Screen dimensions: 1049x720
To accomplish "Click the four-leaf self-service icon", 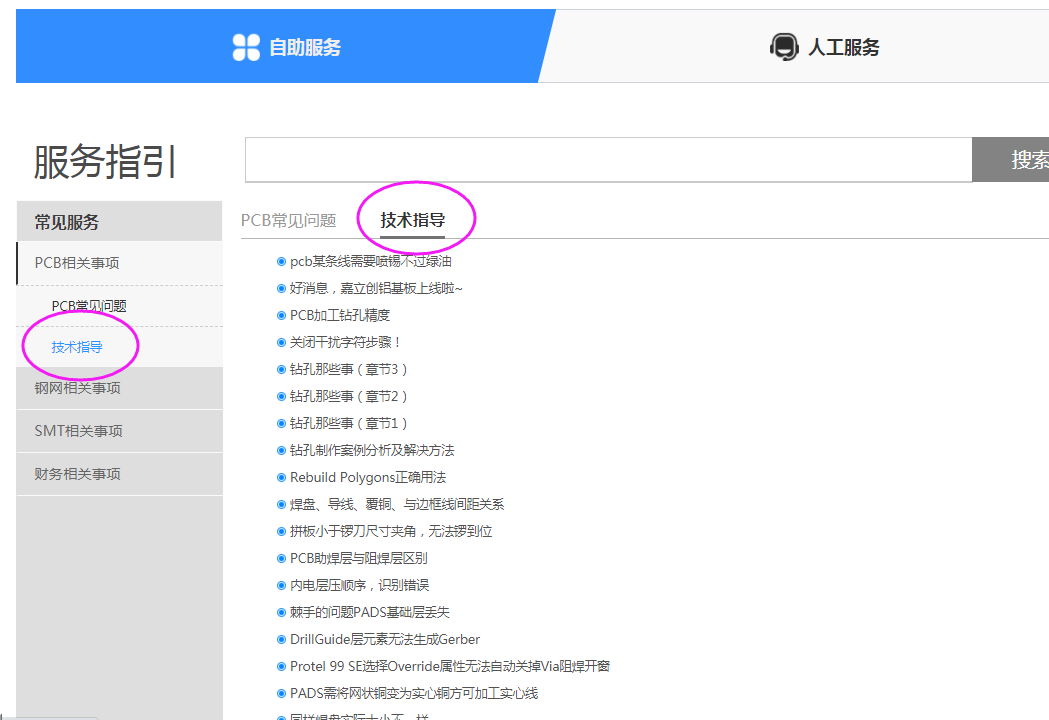I will (x=246, y=47).
